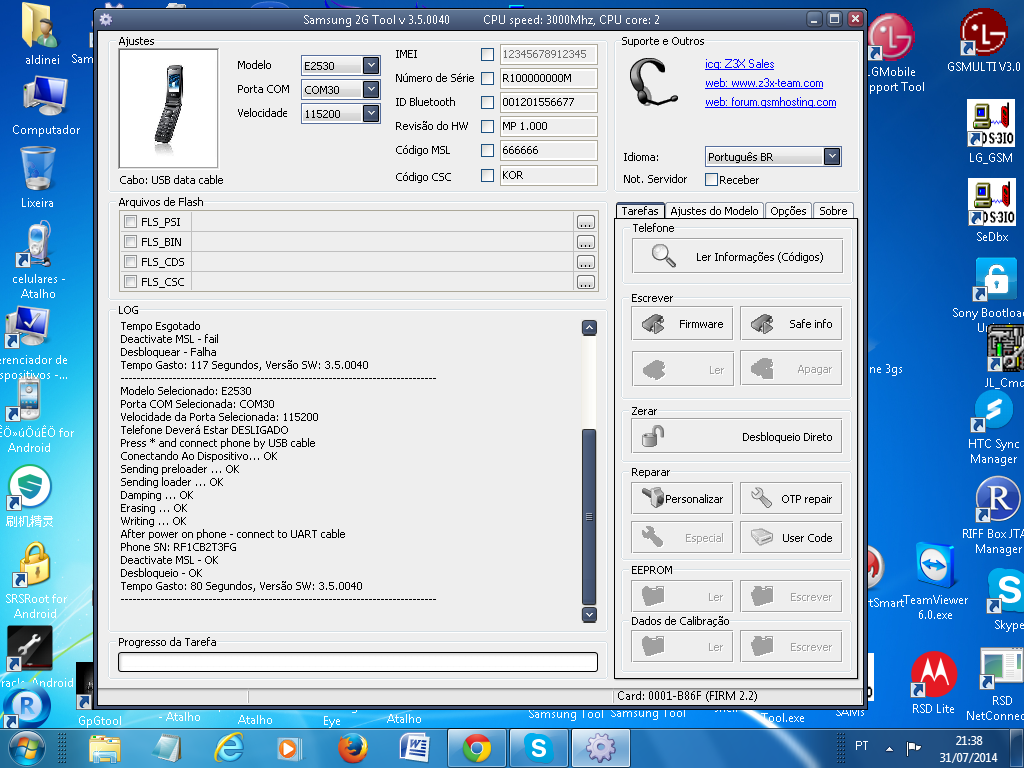This screenshot has height=768, width=1024.
Task: Open Internet Explorer from the taskbar
Action: click(x=229, y=748)
